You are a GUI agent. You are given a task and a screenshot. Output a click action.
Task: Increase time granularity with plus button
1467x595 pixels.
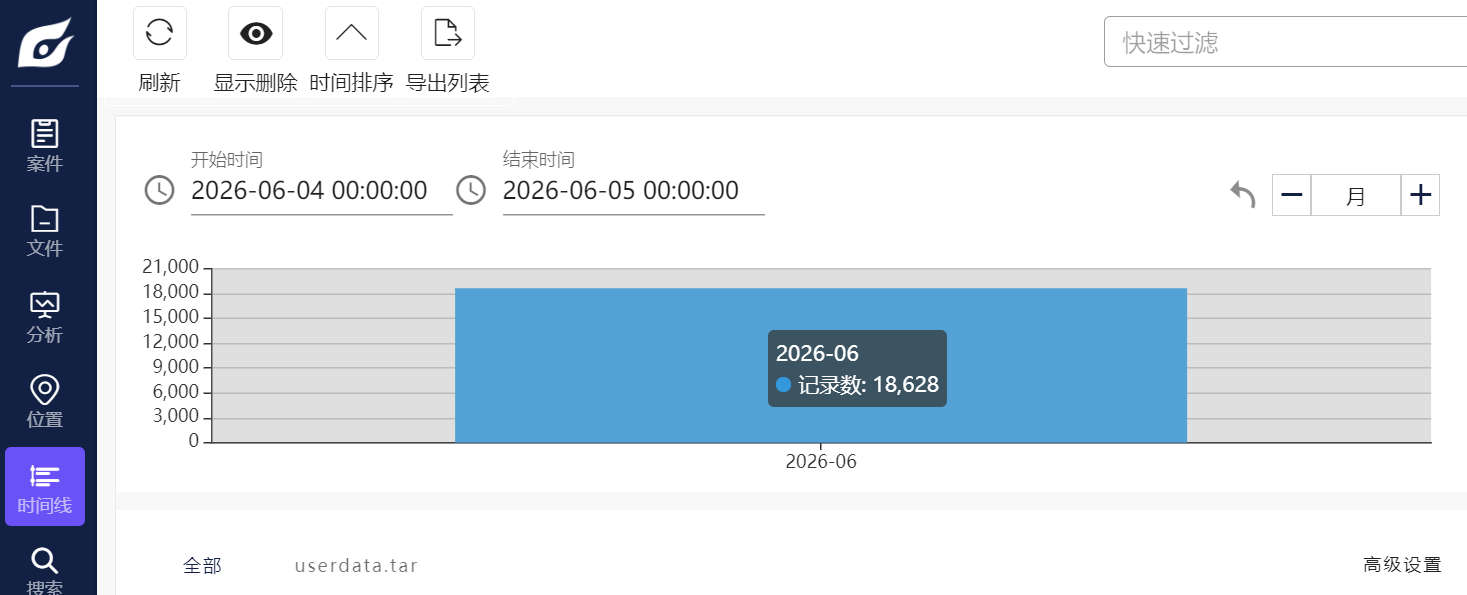1420,195
